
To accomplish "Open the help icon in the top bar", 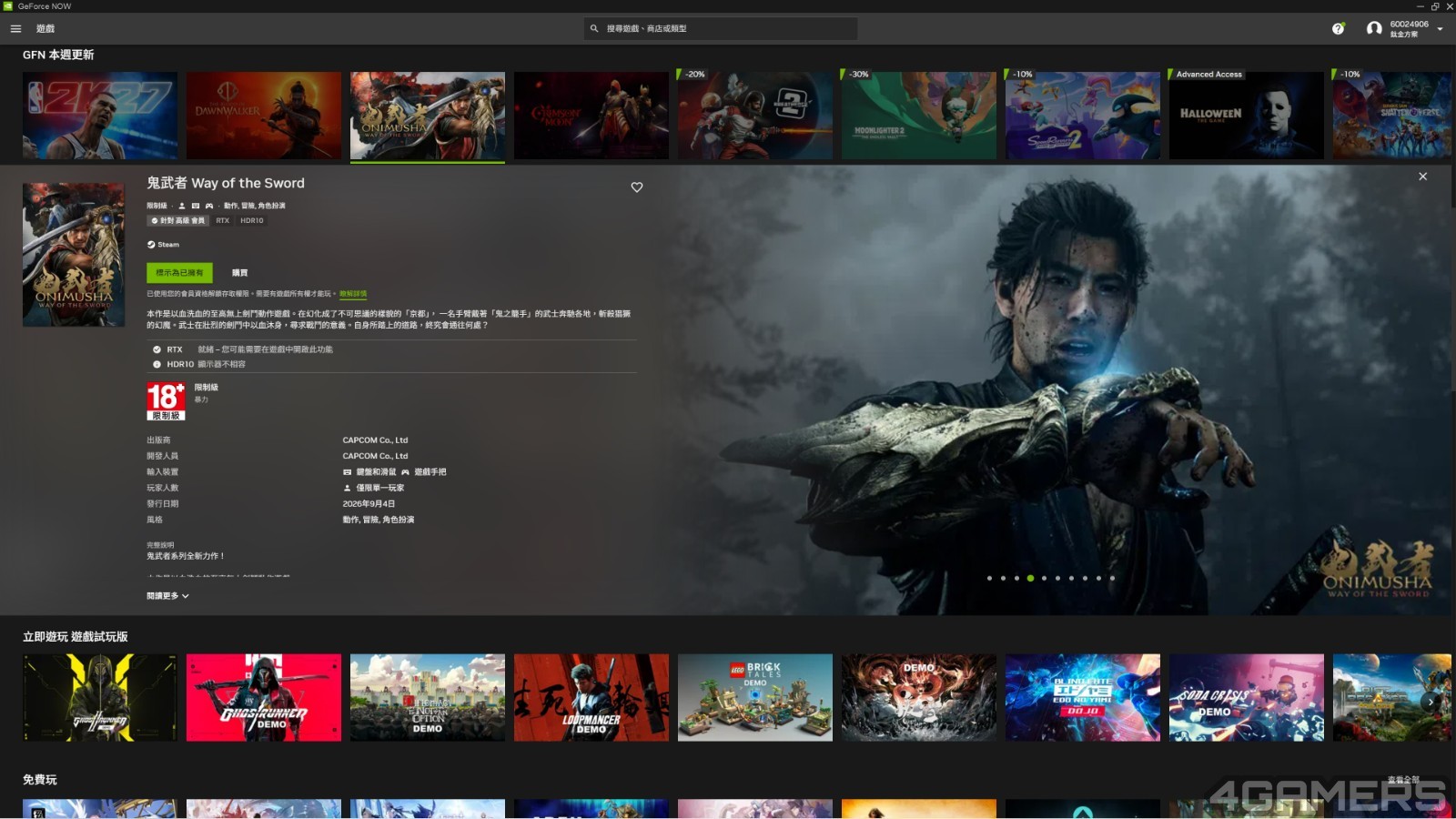I will pyautogui.click(x=1338, y=28).
